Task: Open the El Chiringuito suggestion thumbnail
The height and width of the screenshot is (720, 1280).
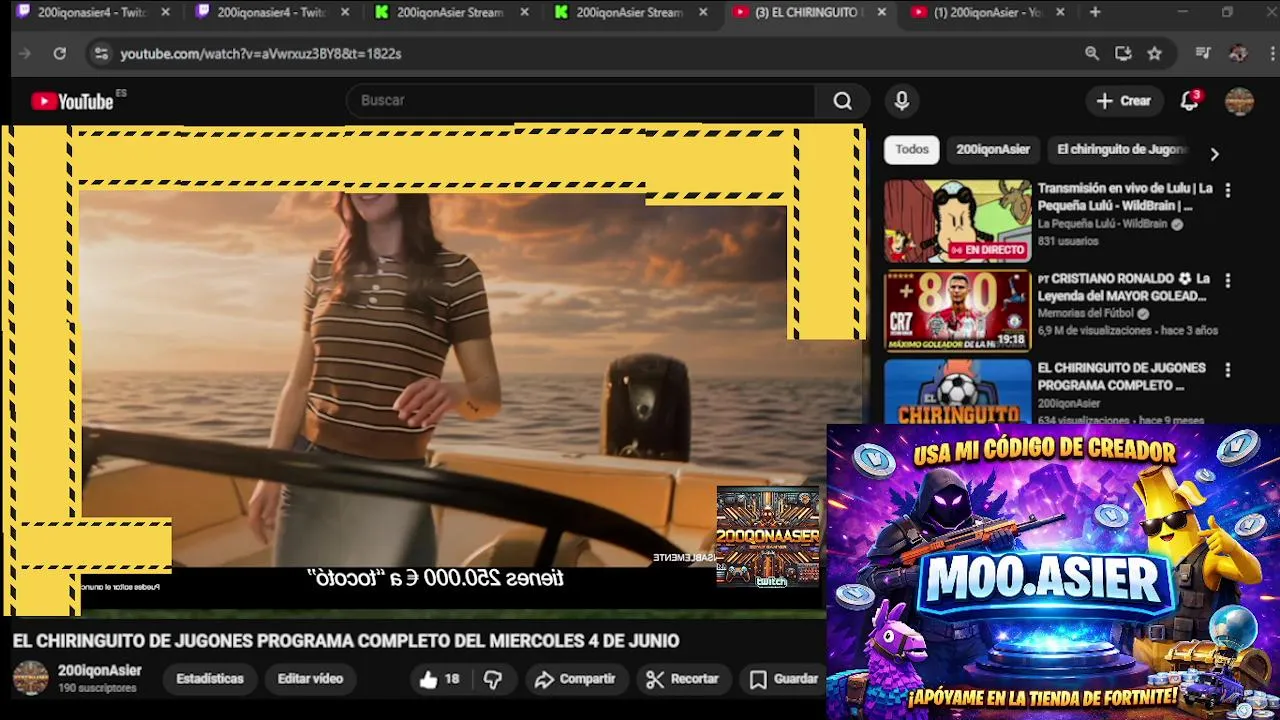Action: click(x=957, y=391)
